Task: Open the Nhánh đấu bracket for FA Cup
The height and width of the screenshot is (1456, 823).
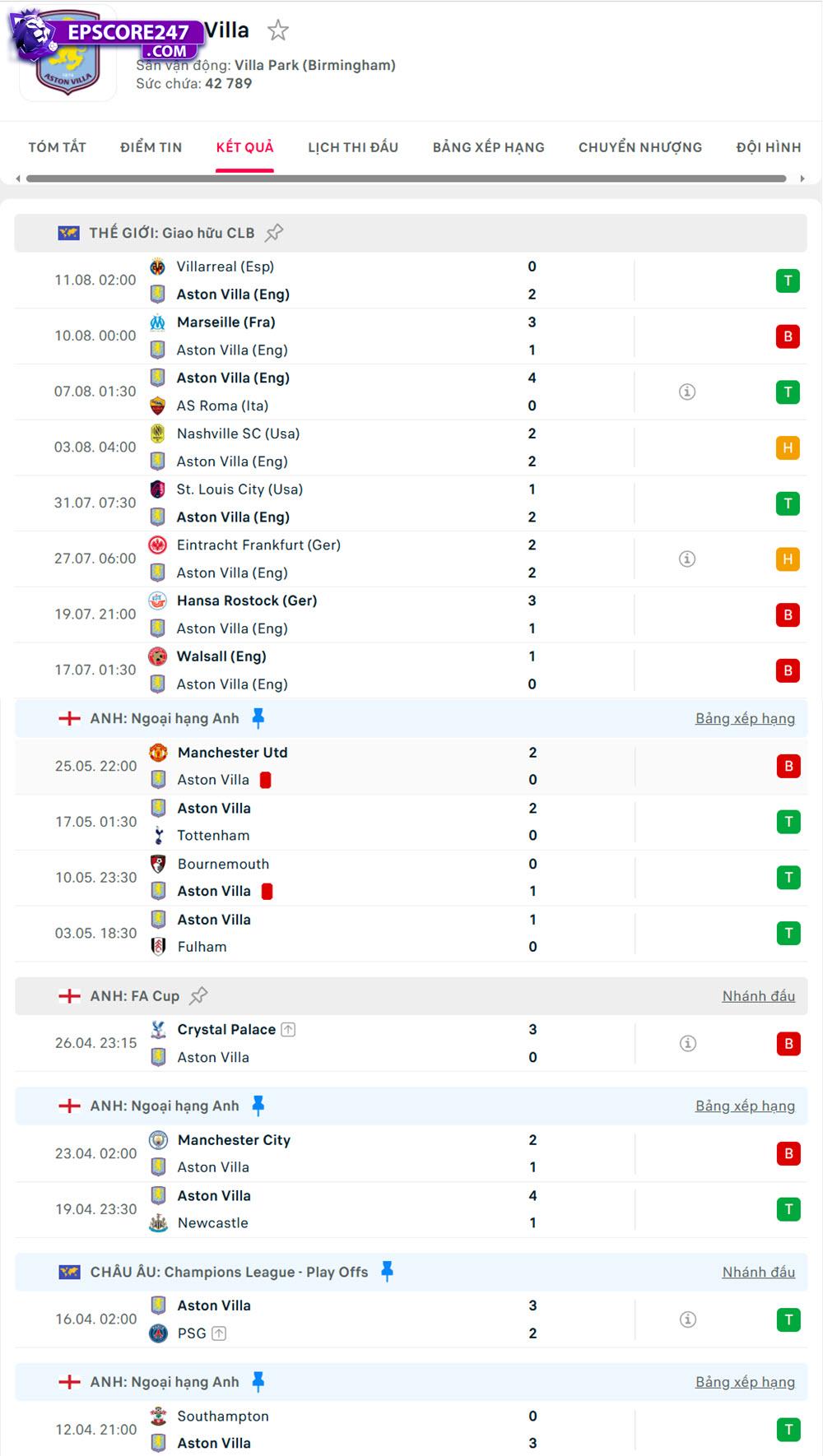Action: 760,995
